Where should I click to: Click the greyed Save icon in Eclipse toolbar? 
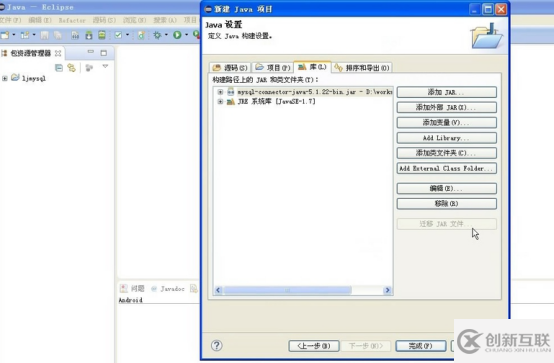click(x=45, y=35)
